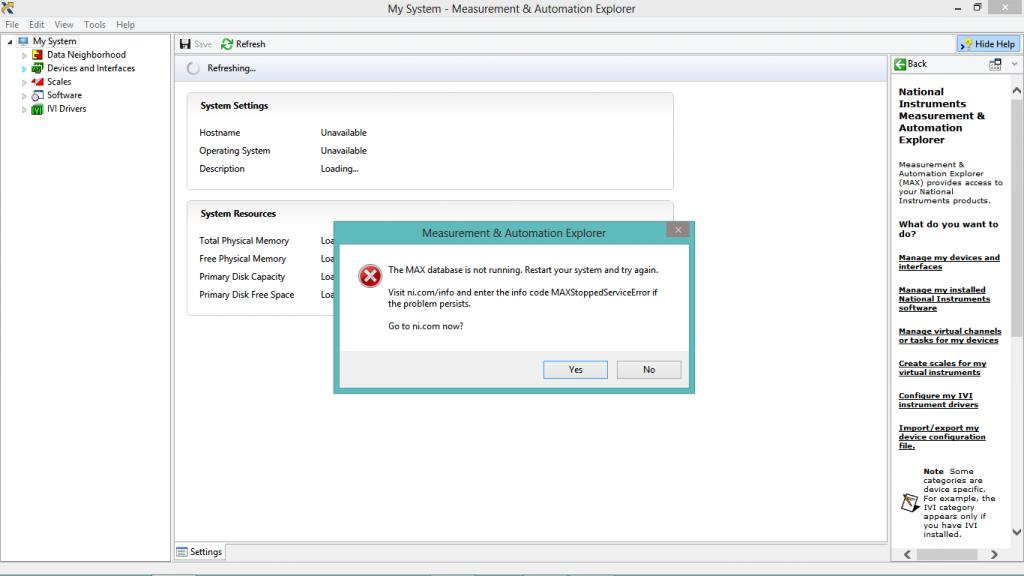Click the 'Total Physical Memory' label
The height and width of the screenshot is (576, 1024).
tap(244, 241)
